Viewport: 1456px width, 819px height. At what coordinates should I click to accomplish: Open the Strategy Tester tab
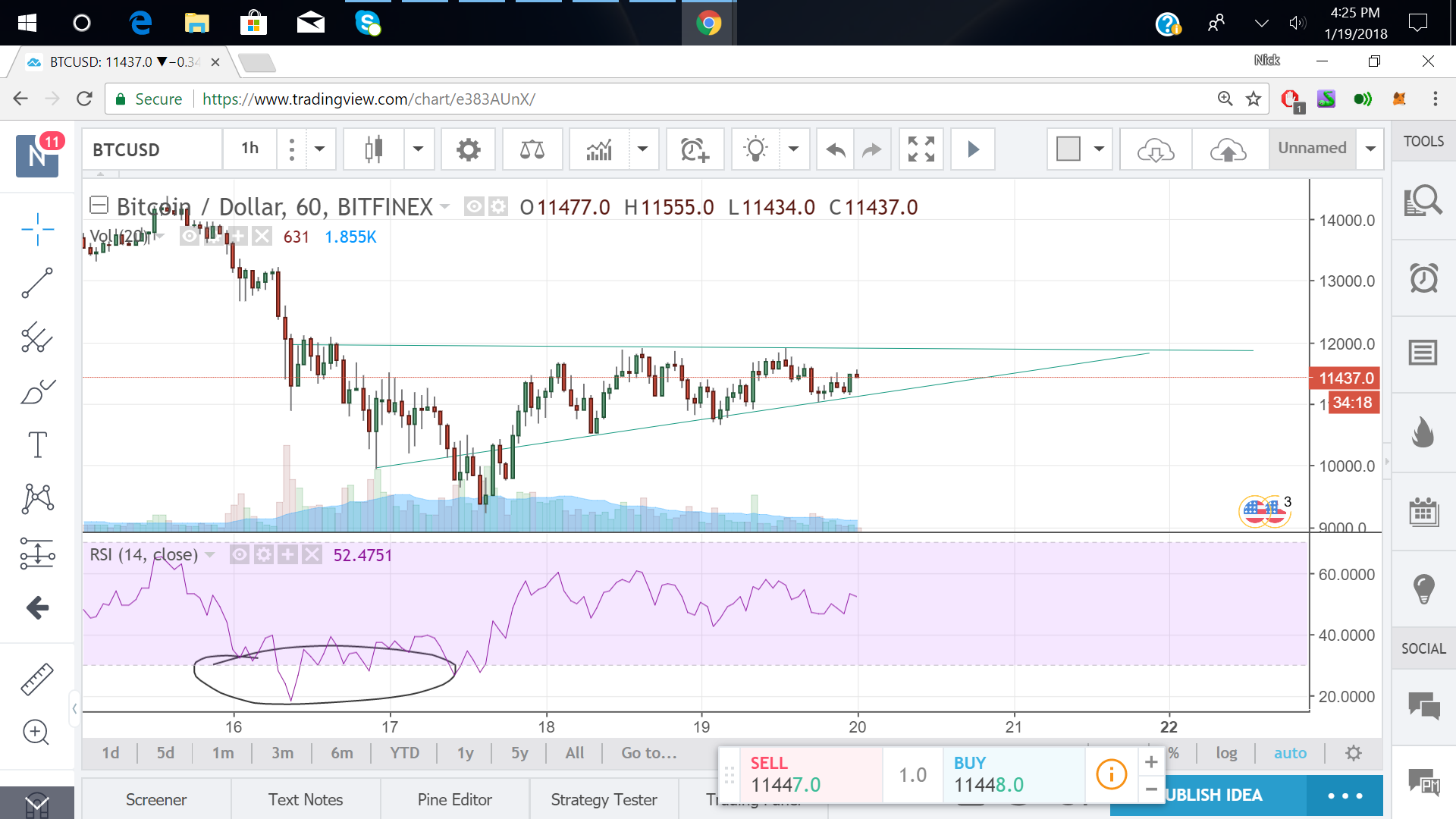point(604,799)
